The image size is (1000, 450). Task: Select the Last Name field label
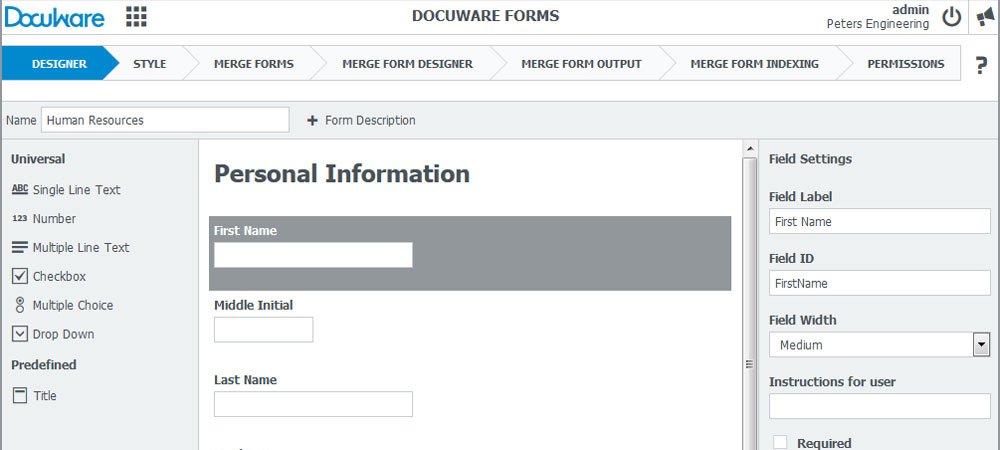coord(245,380)
